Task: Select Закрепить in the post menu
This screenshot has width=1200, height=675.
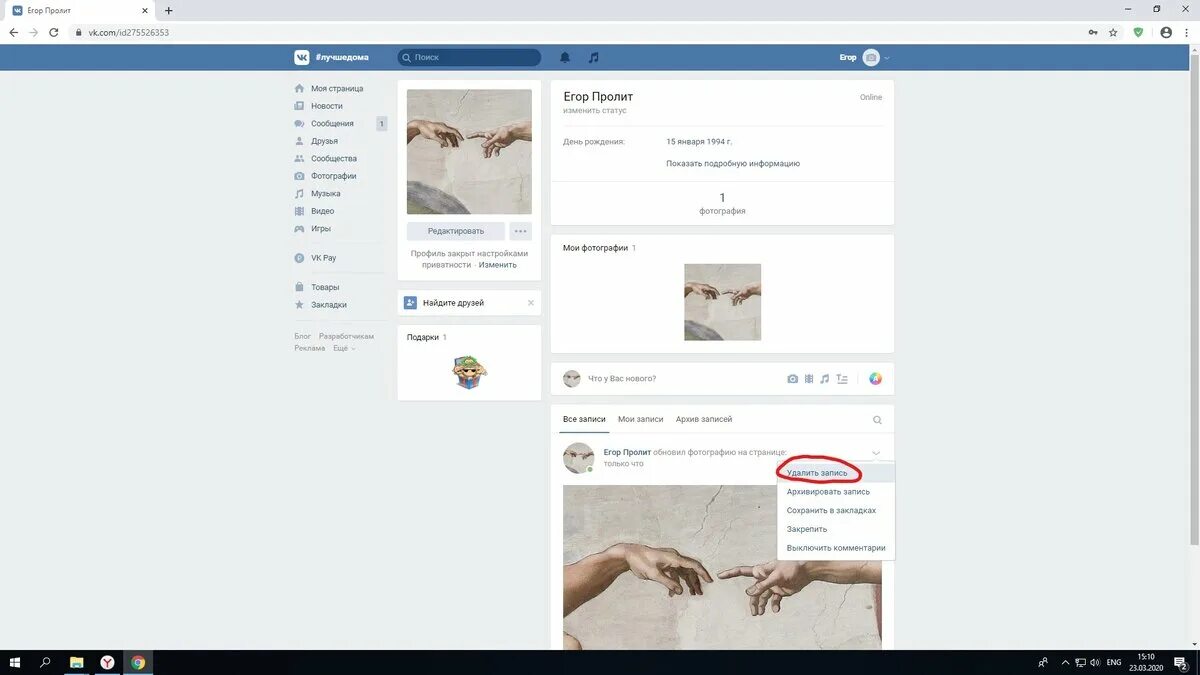Action: coord(807,529)
